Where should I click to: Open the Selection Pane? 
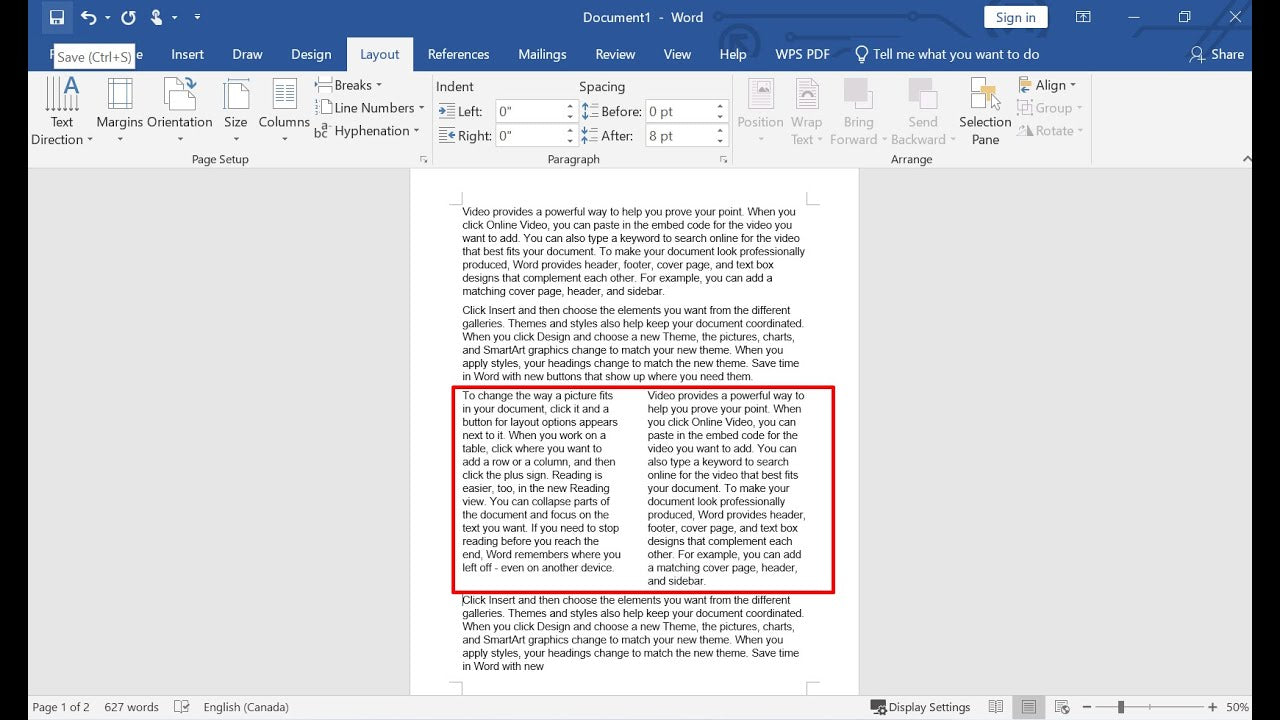click(x=985, y=110)
